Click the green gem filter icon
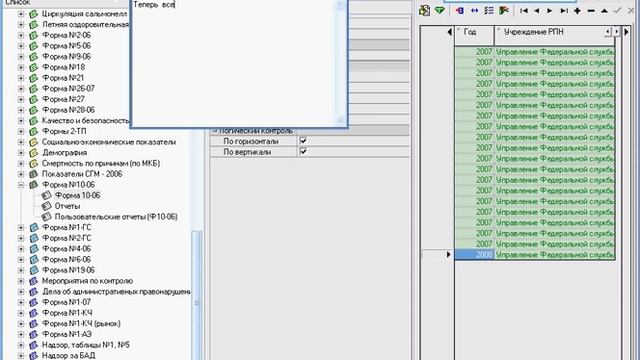 tap(440, 10)
